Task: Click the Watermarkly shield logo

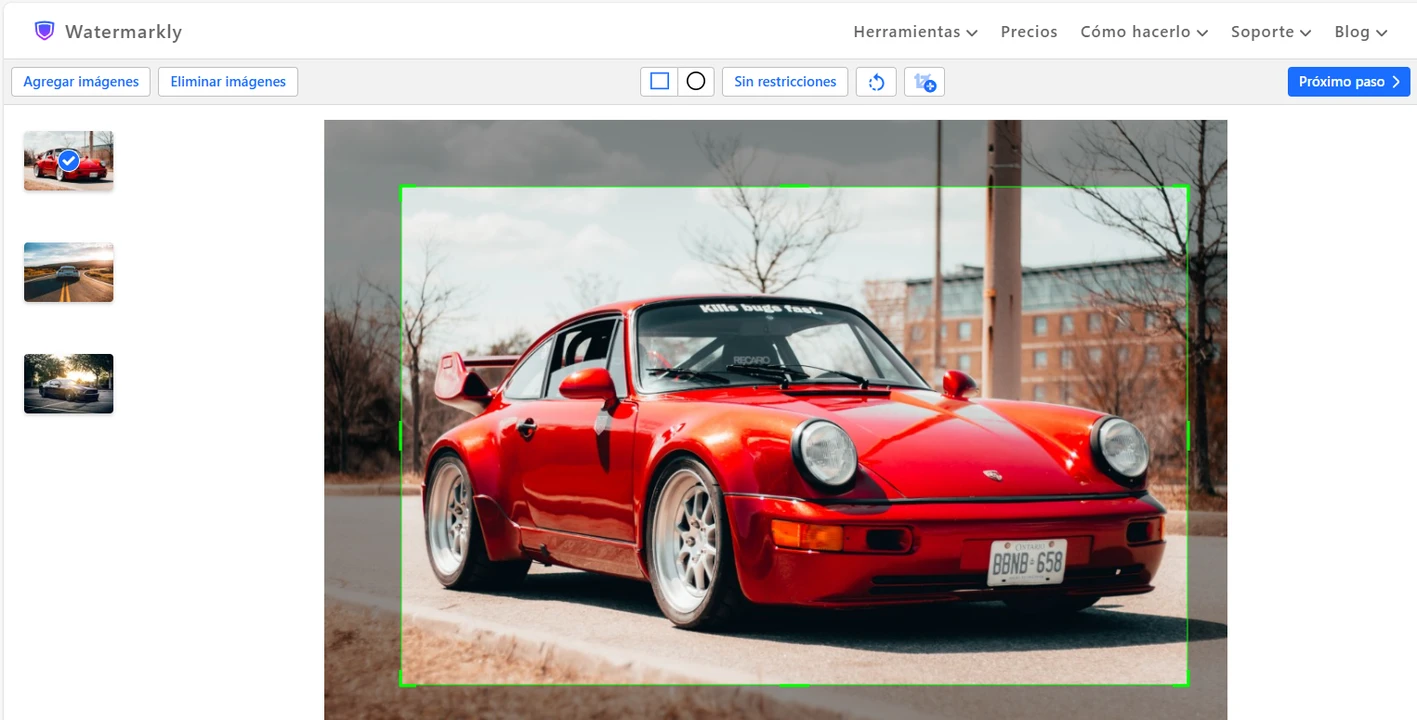Action: (x=44, y=31)
